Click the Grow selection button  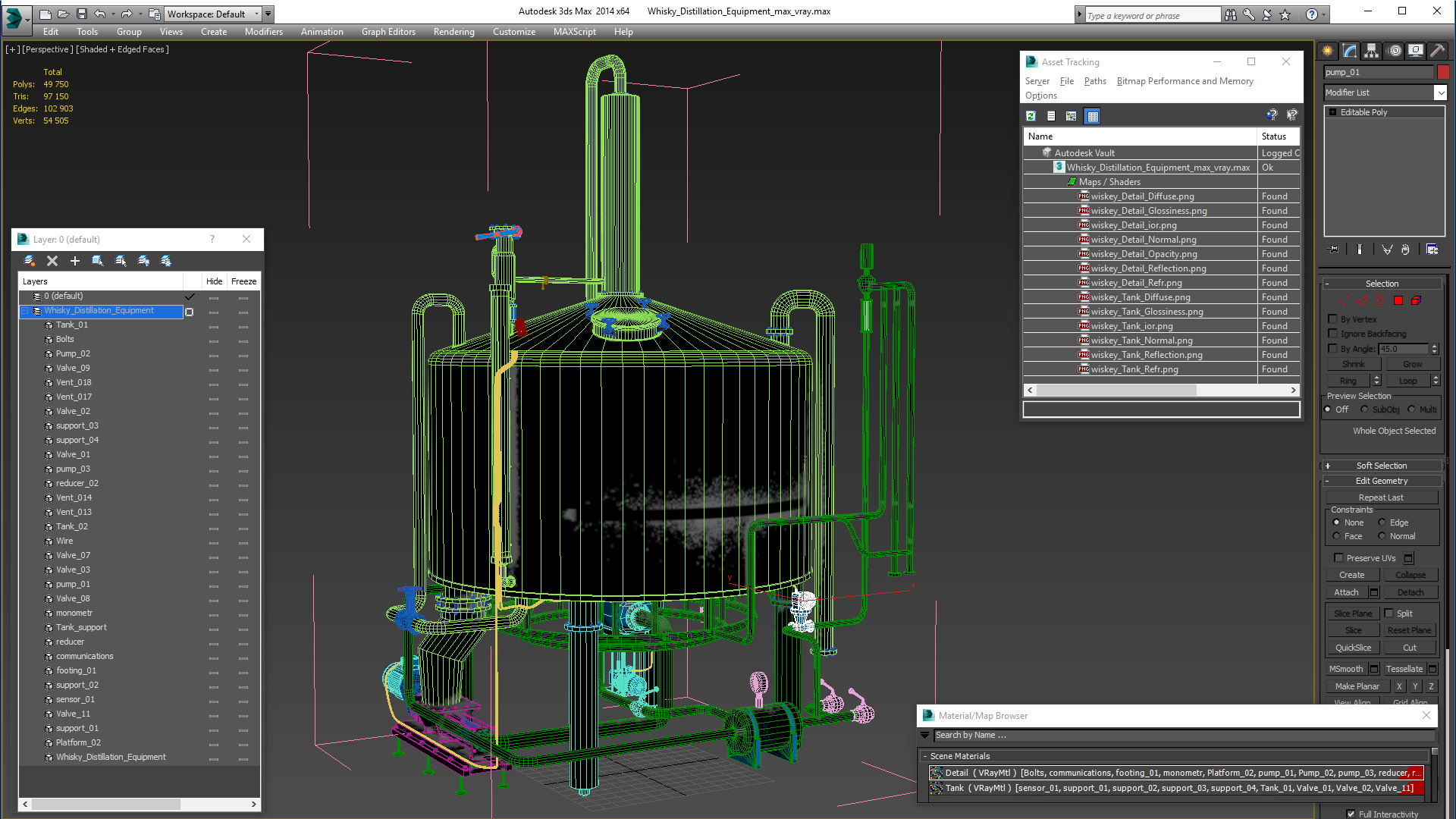[1412, 364]
